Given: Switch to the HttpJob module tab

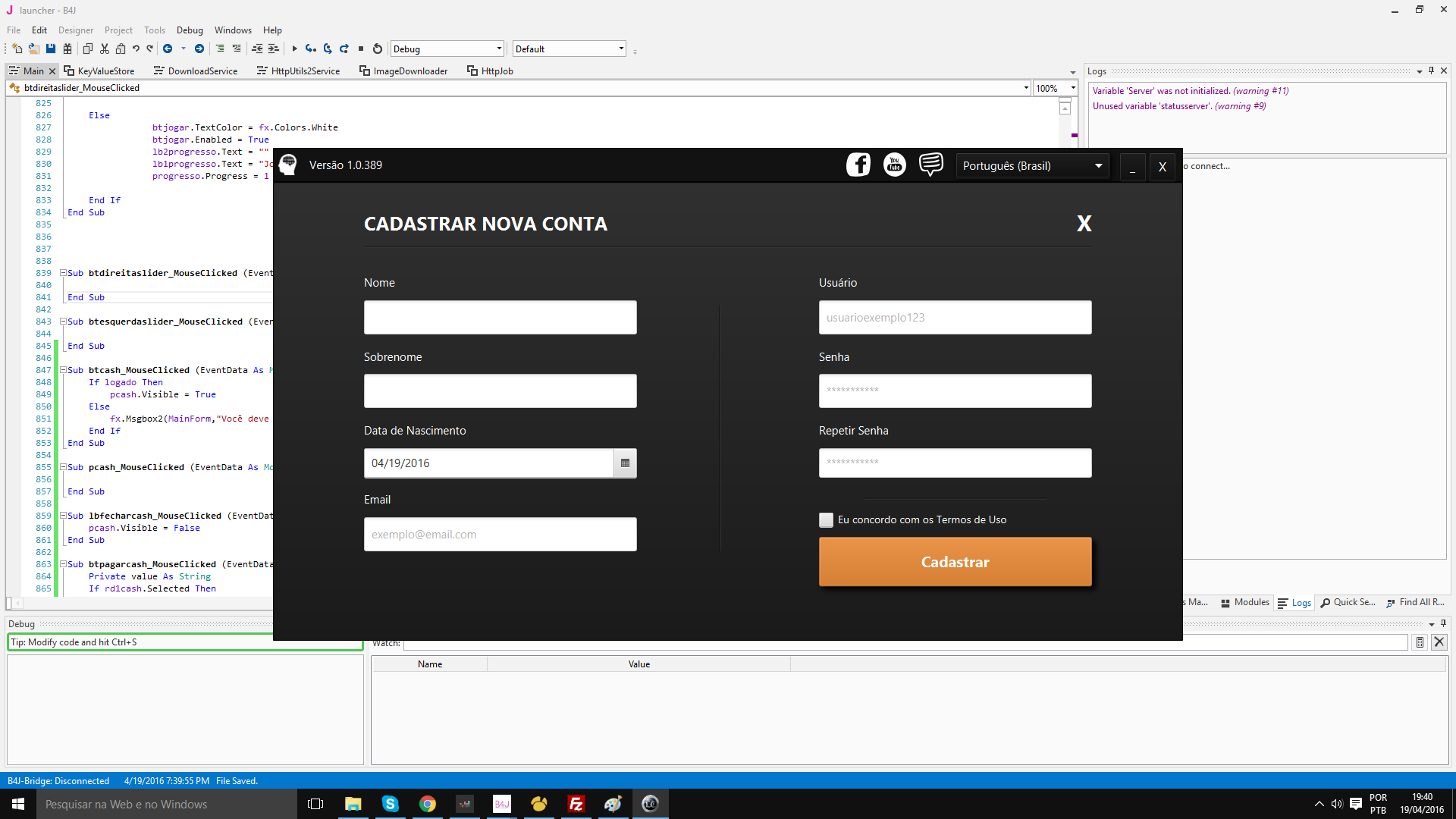Looking at the screenshot, I should (490, 71).
